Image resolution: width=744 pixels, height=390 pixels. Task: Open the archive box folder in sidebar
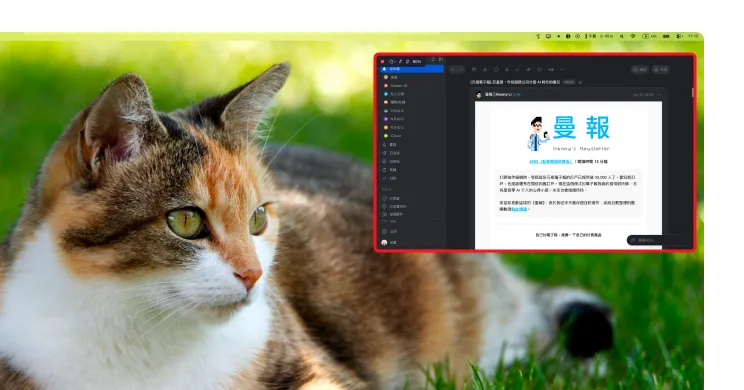[x=384, y=170]
